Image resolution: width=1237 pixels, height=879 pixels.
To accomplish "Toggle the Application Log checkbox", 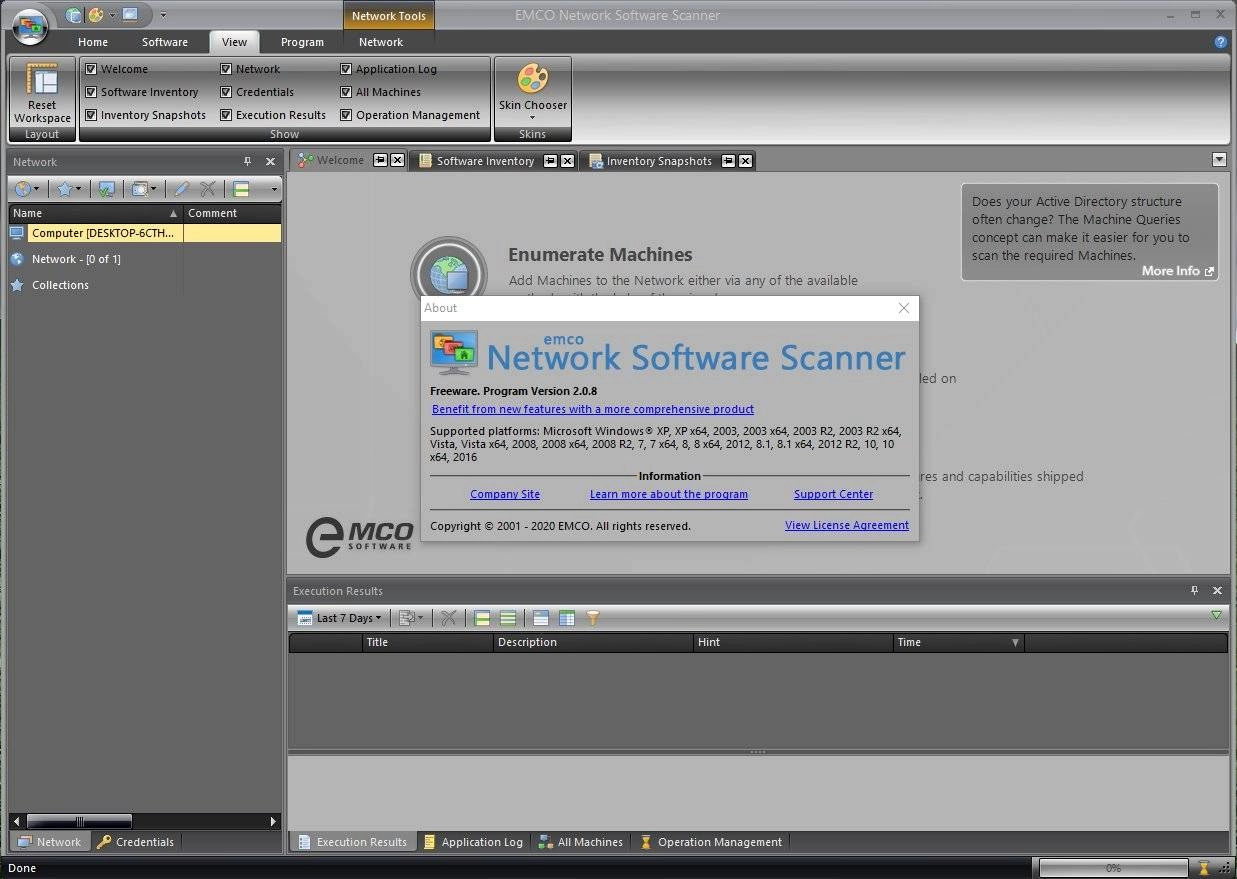I will [x=346, y=69].
